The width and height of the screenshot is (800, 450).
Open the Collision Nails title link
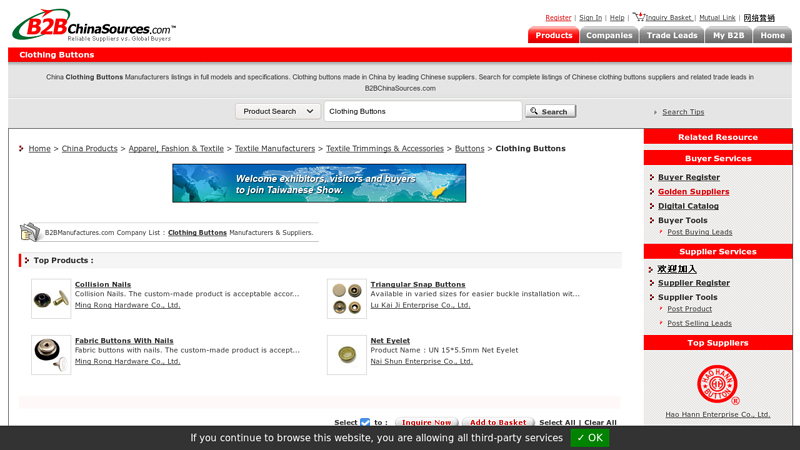[x=103, y=284]
